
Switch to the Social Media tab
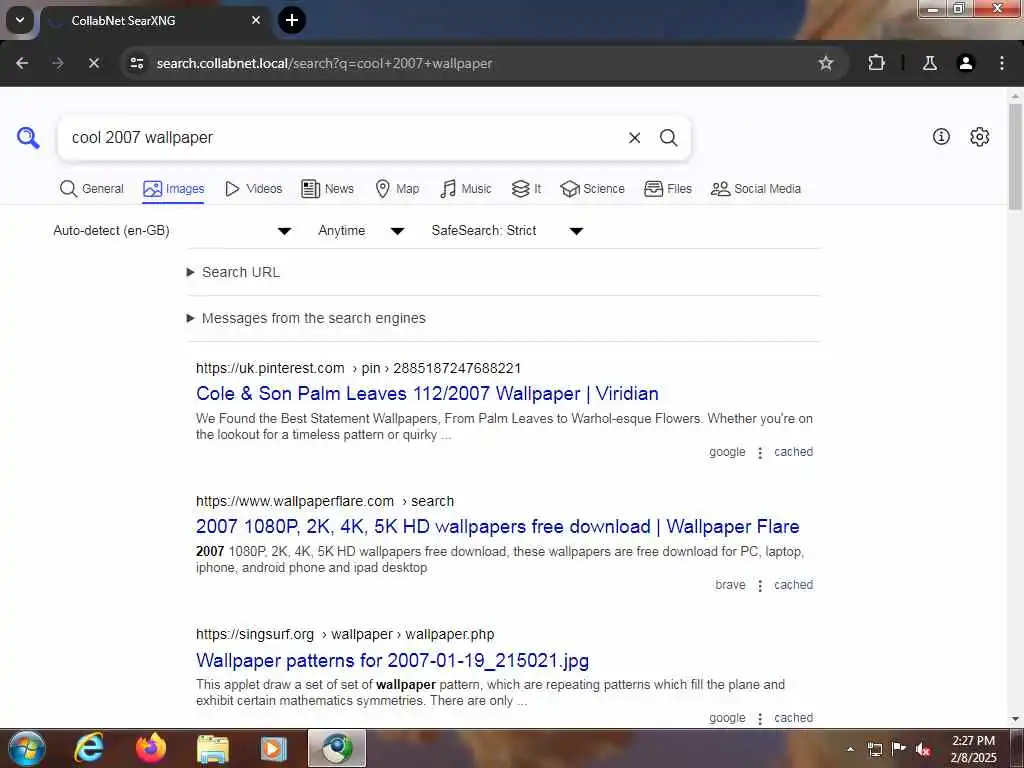756,189
